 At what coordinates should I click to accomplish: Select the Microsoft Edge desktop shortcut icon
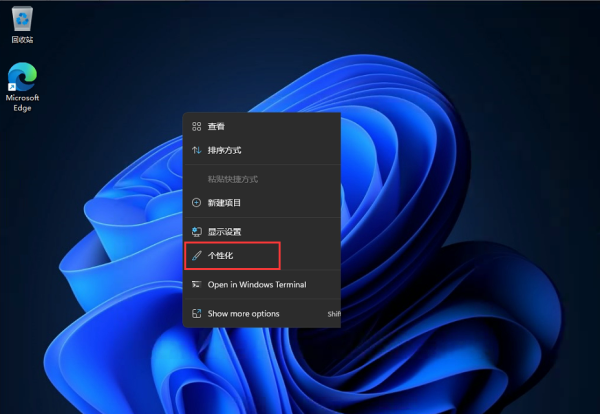(22, 76)
